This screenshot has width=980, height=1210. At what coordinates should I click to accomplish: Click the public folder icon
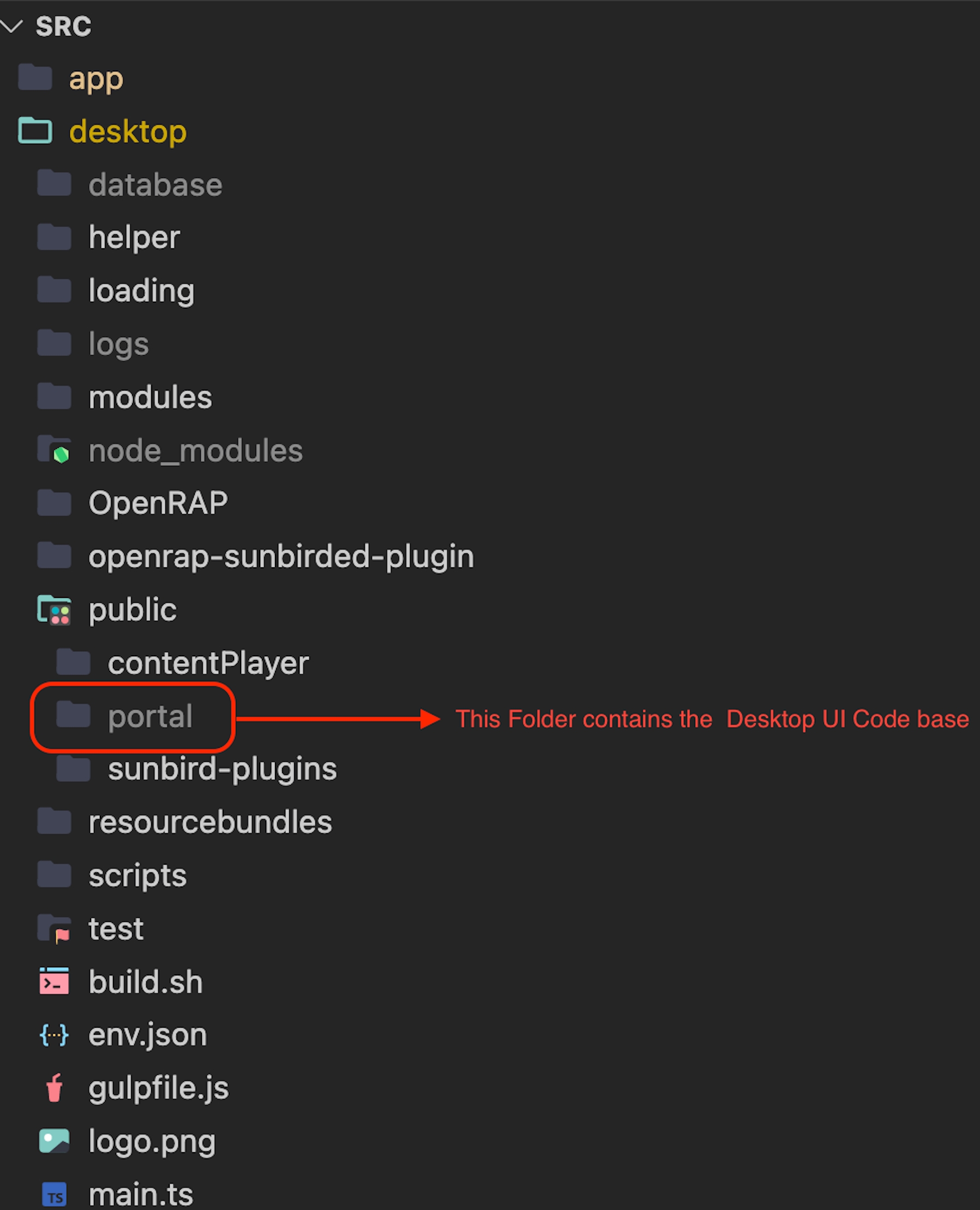coord(54,609)
